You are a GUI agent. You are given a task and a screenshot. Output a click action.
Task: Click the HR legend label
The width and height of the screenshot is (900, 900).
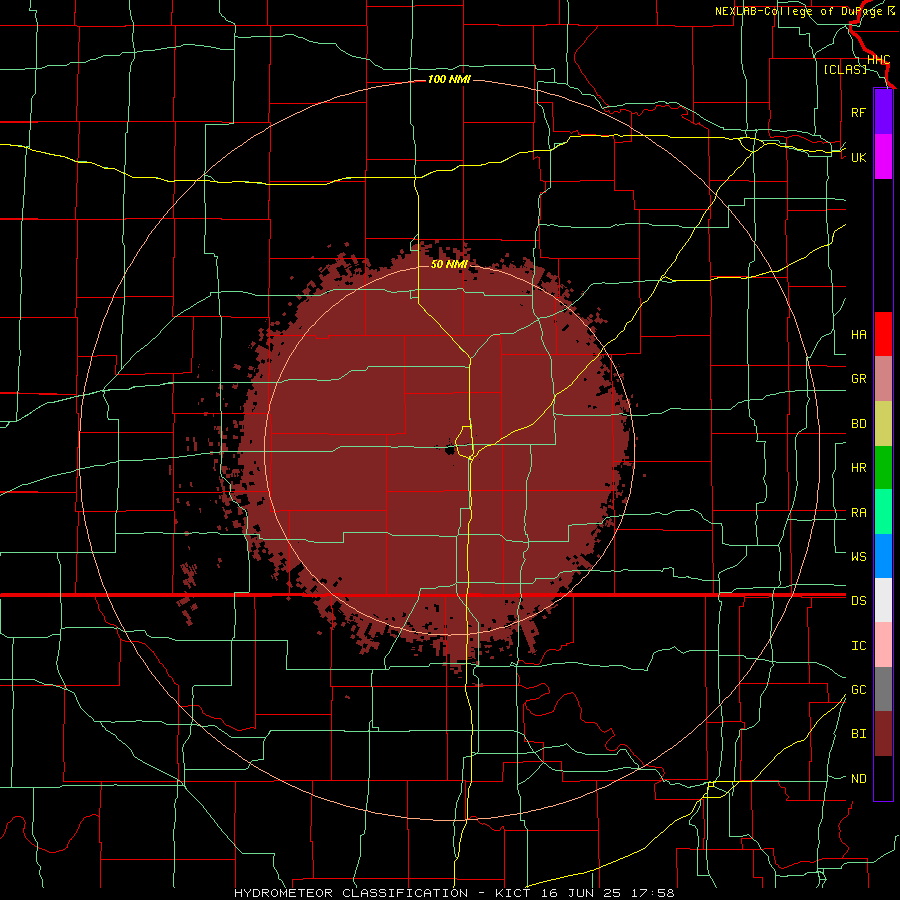point(858,468)
